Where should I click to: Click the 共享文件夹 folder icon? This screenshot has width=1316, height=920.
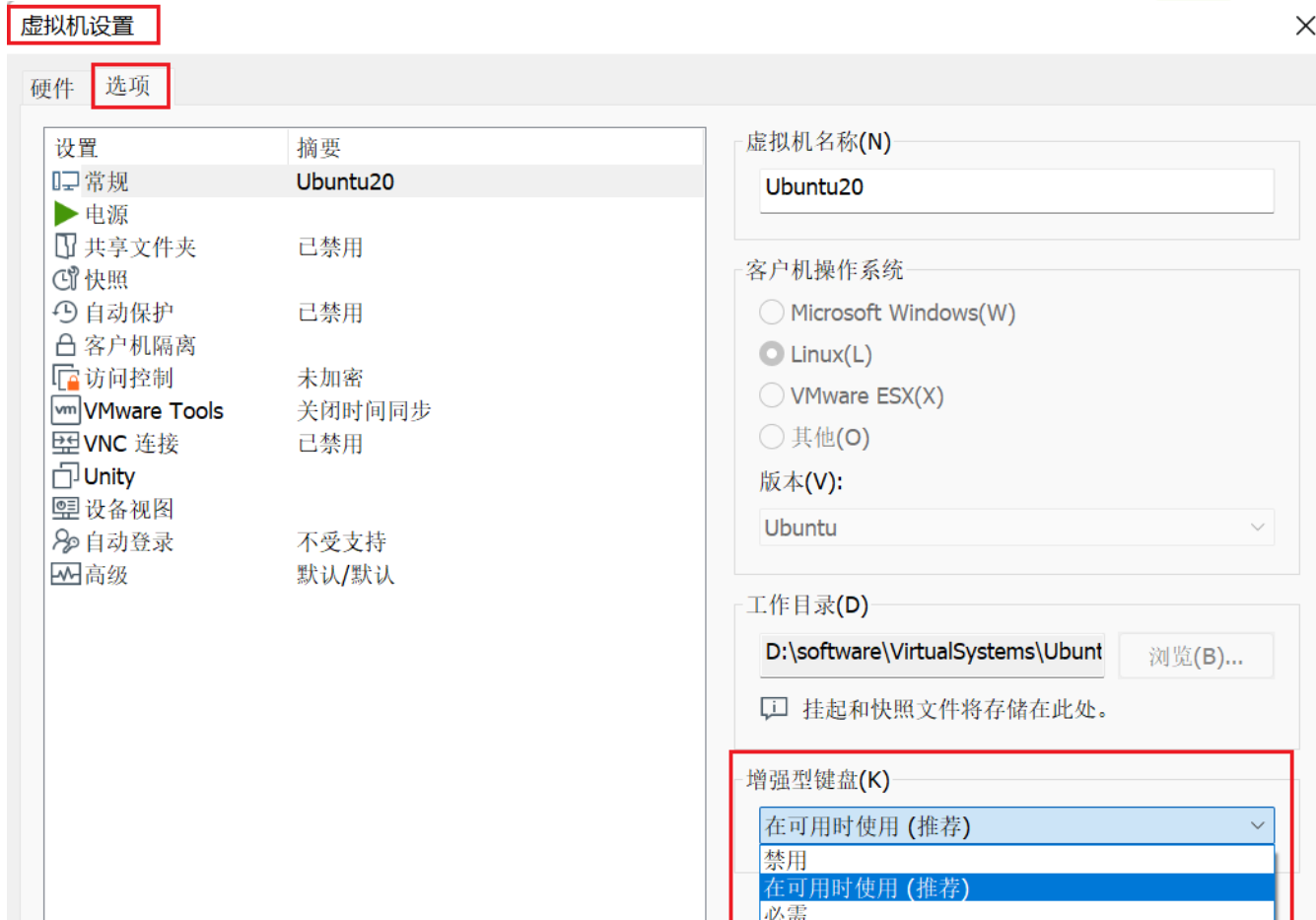coord(65,247)
